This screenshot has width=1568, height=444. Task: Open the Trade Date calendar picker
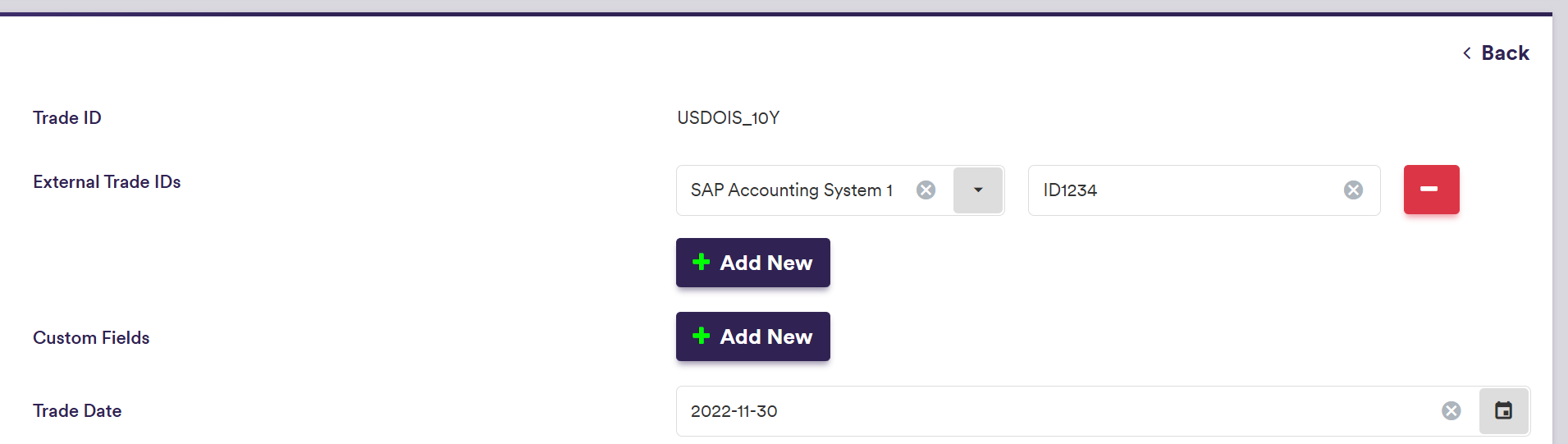[x=1503, y=411]
